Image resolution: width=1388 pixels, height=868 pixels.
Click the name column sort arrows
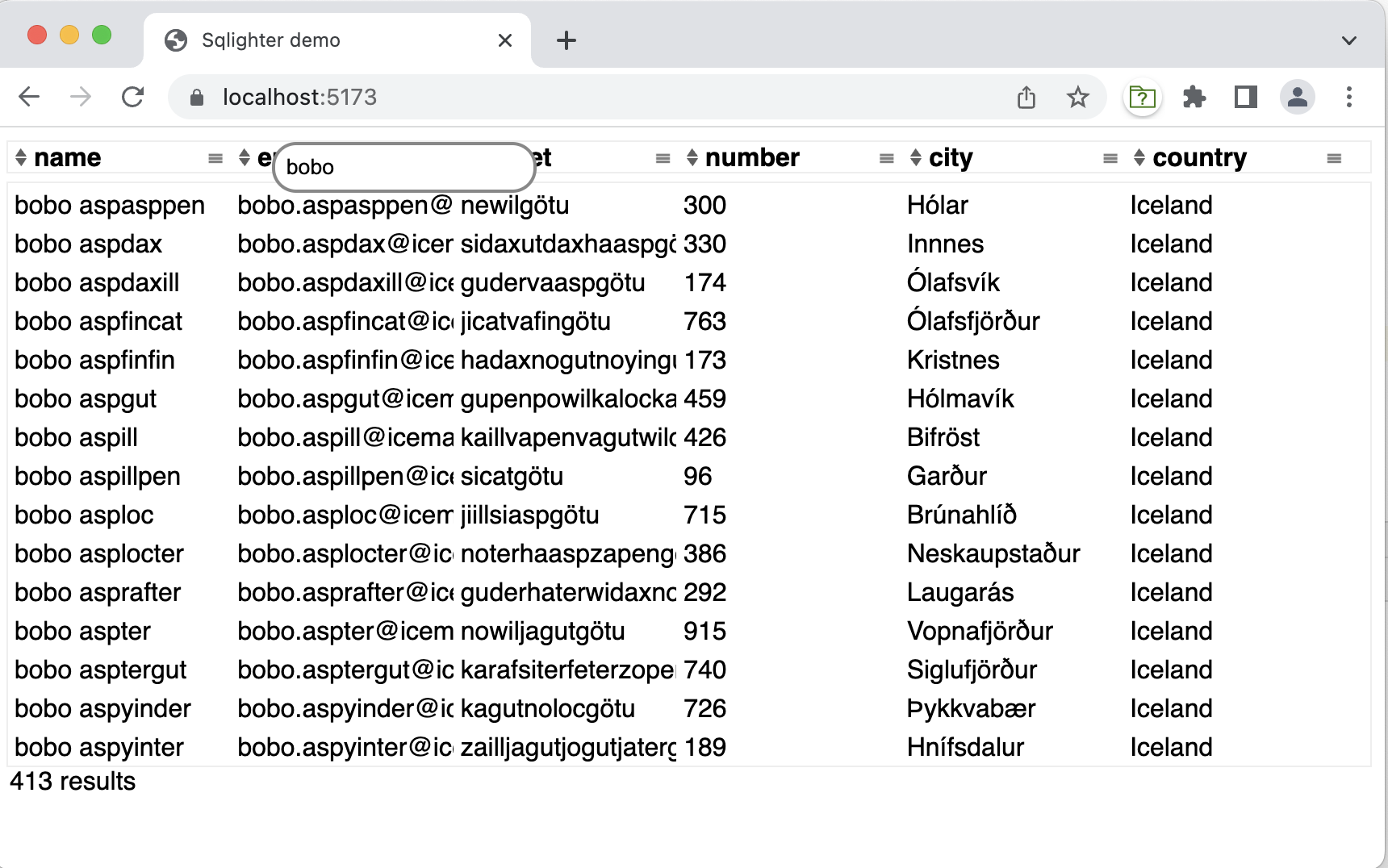[x=22, y=158]
